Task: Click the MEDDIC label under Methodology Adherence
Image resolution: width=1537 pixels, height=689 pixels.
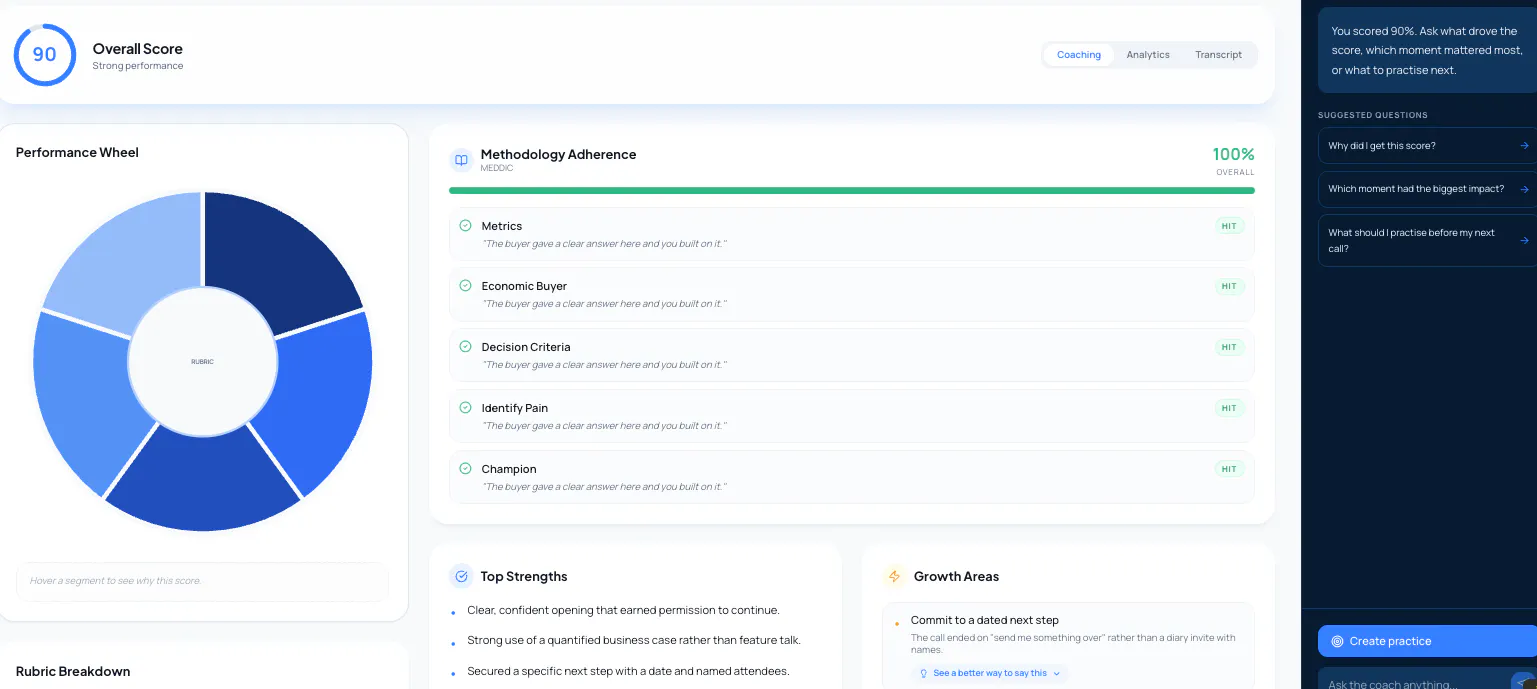Action: click(x=496, y=168)
